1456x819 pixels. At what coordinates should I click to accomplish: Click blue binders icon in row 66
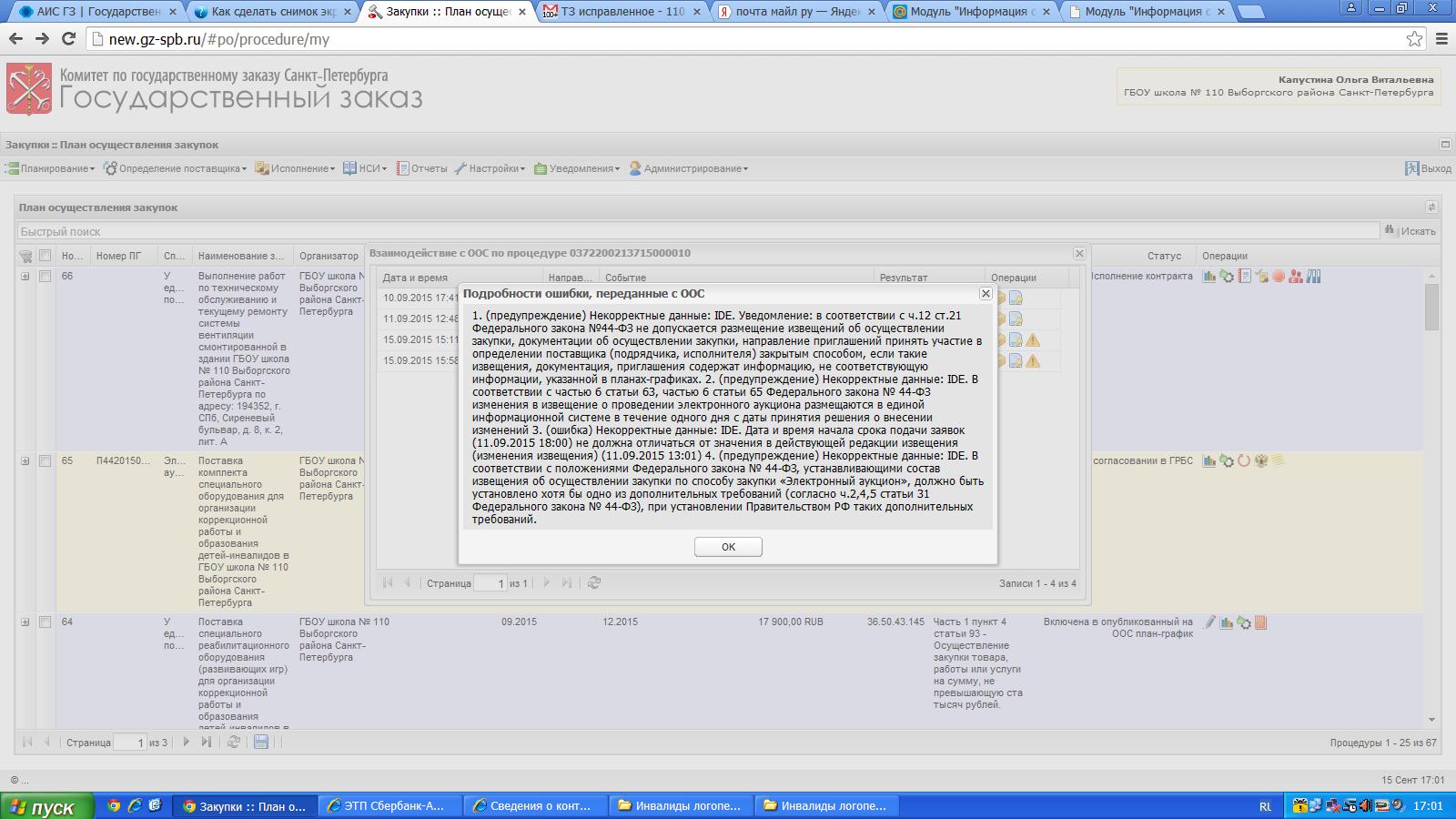[x=1313, y=277]
